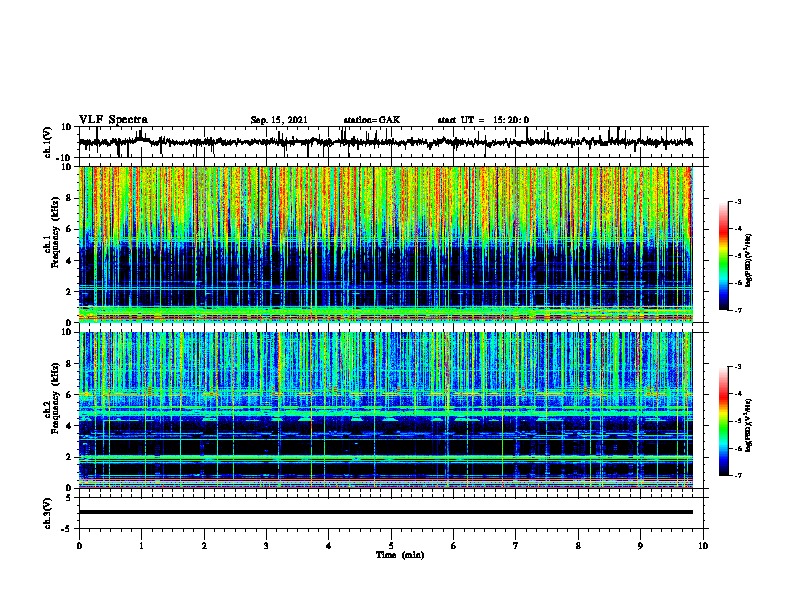The width and height of the screenshot is (792, 612).
Task: Select the date text "Sep. 15, 2021"
Action: click(279, 120)
